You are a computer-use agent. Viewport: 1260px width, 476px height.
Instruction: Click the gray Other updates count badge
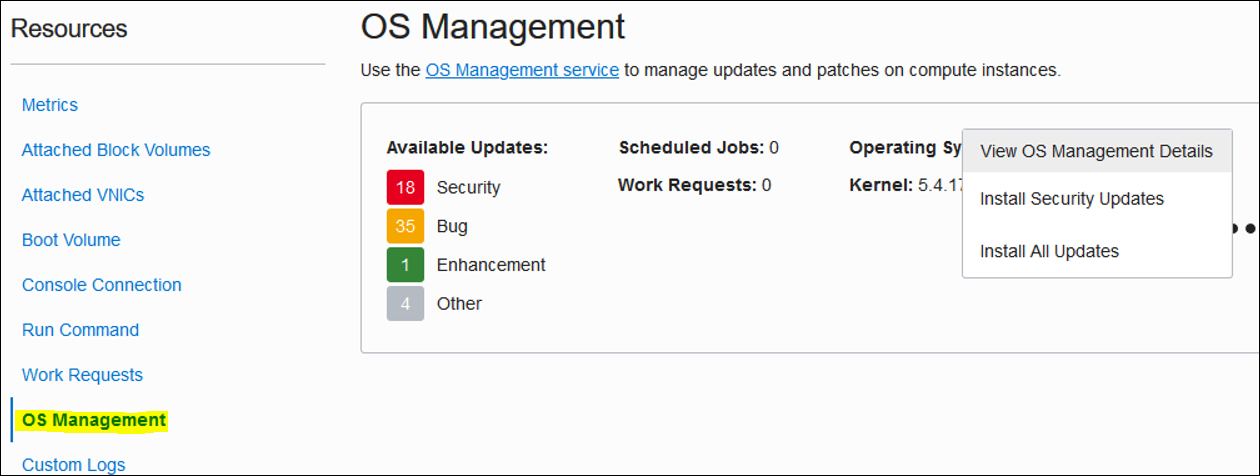(405, 303)
